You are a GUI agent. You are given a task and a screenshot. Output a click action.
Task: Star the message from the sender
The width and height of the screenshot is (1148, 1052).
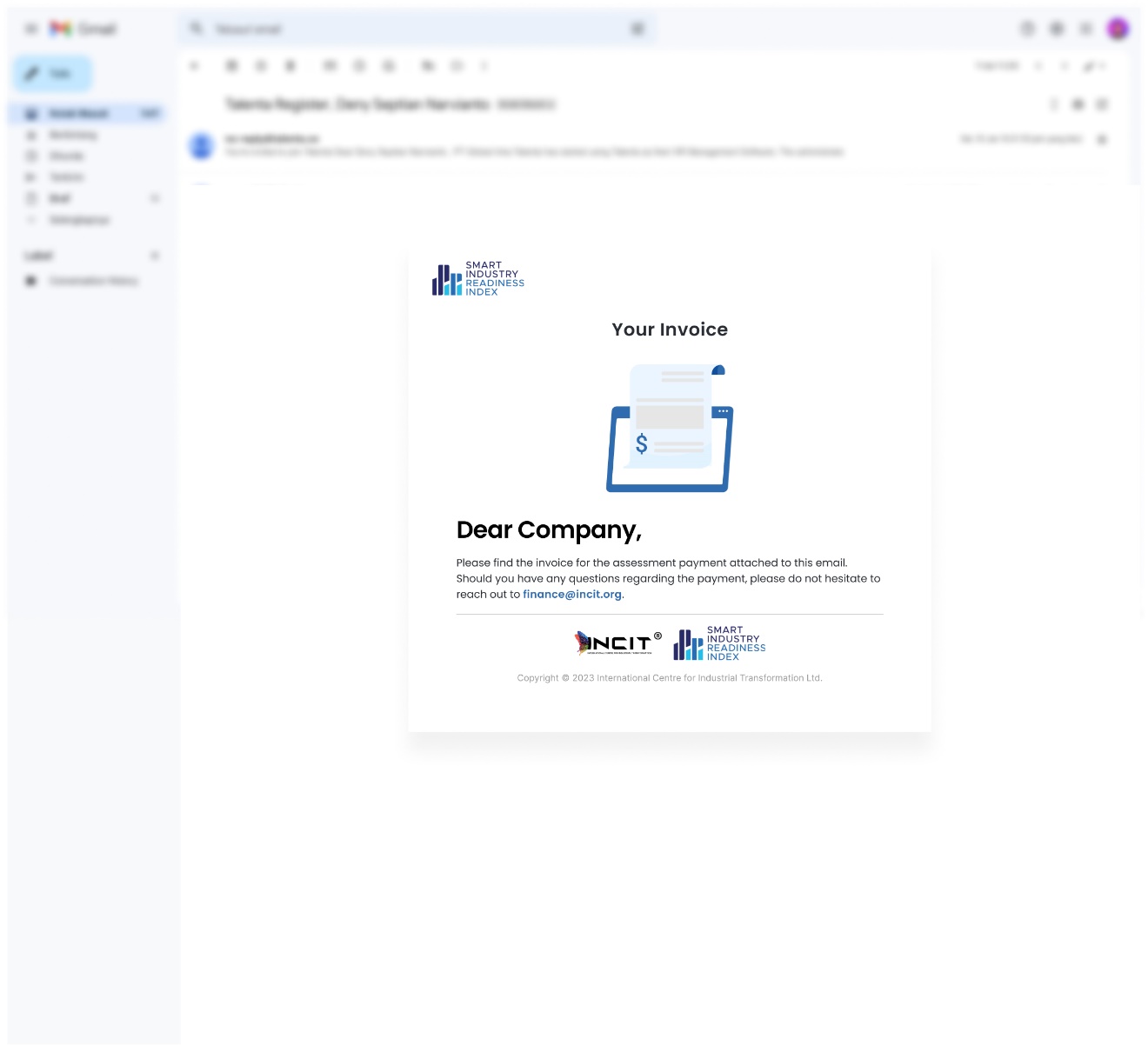1102,139
